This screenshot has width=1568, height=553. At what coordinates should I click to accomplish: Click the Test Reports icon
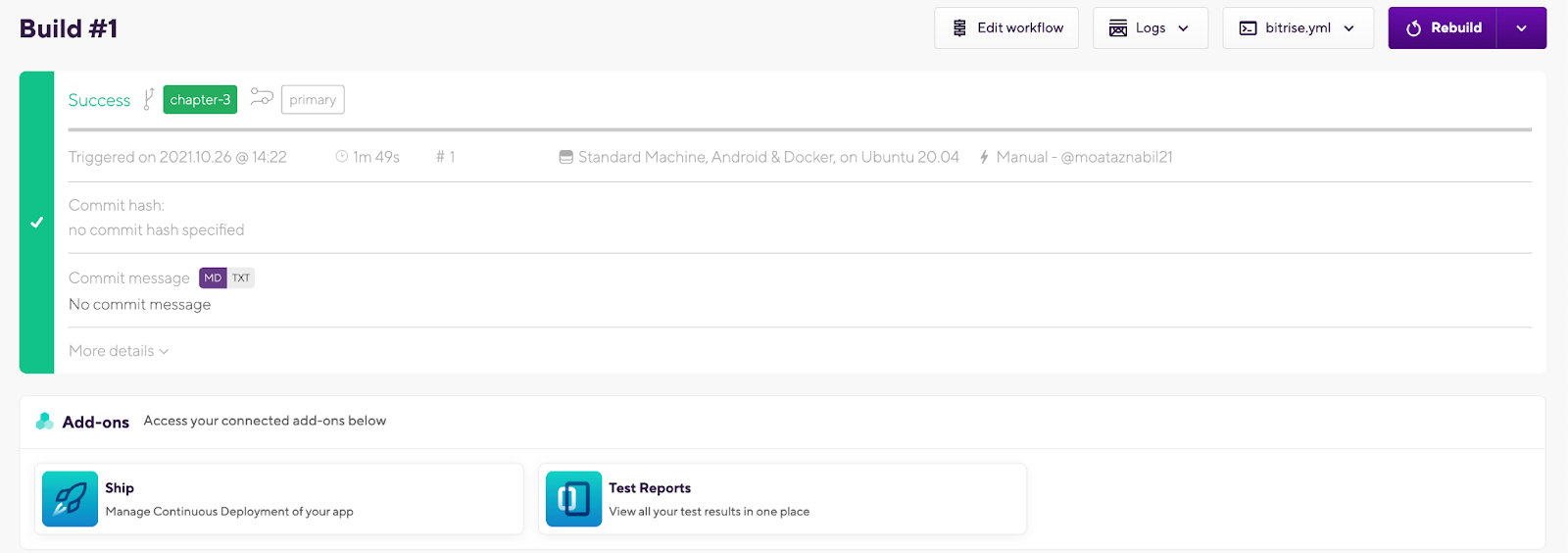(x=573, y=499)
